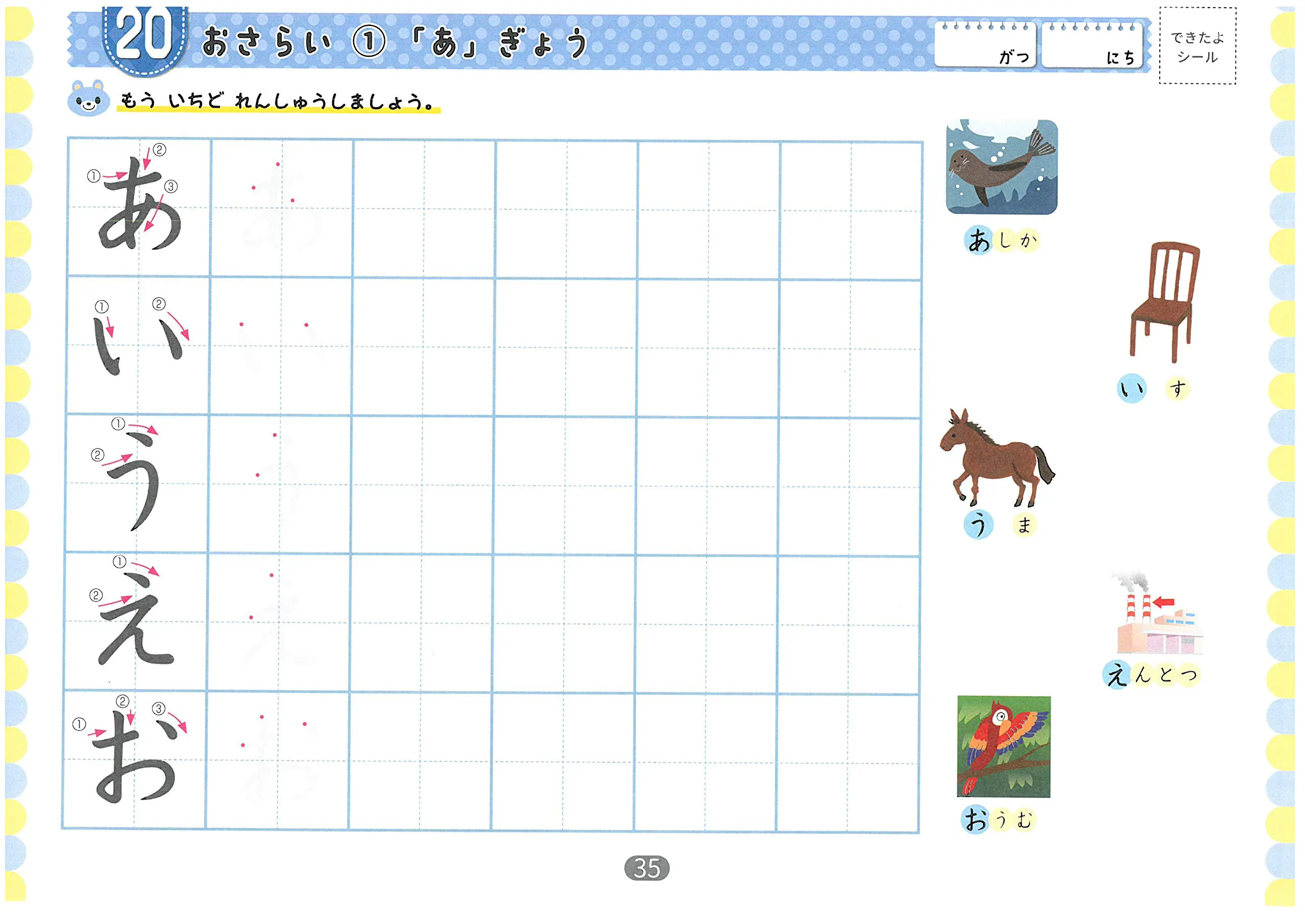
Task: Click the instruction もう いちど れんしゅうしましょう
Action: (278, 101)
